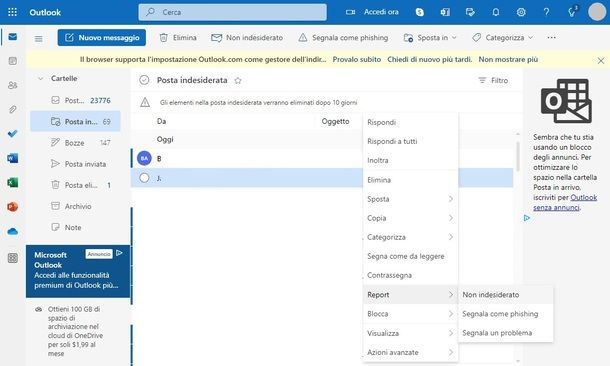The image size is (610, 366).
Task: Open the notifications bell
Action: (496, 12)
